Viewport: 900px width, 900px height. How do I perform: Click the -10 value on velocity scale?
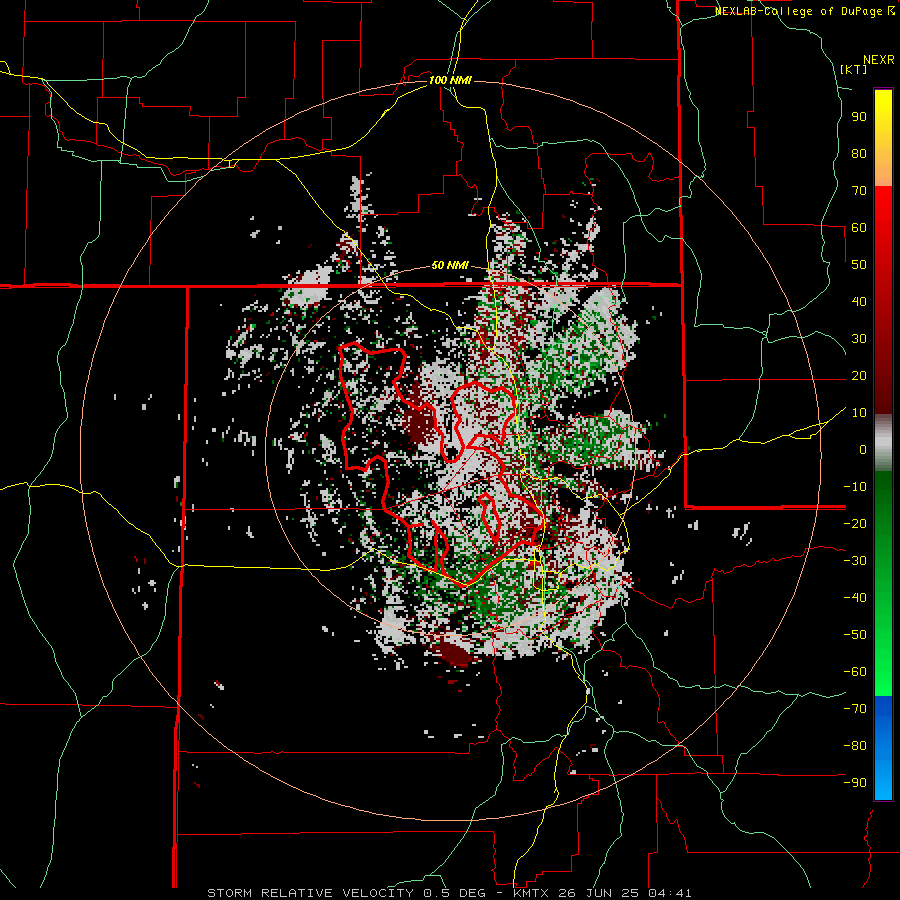click(x=855, y=487)
